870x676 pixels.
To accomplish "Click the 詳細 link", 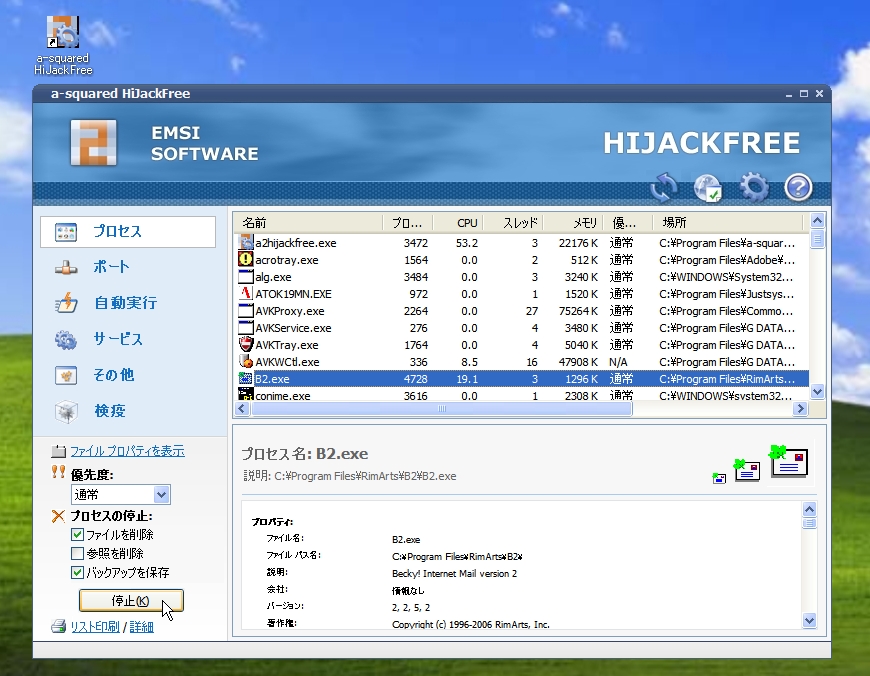I will [141, 627].
